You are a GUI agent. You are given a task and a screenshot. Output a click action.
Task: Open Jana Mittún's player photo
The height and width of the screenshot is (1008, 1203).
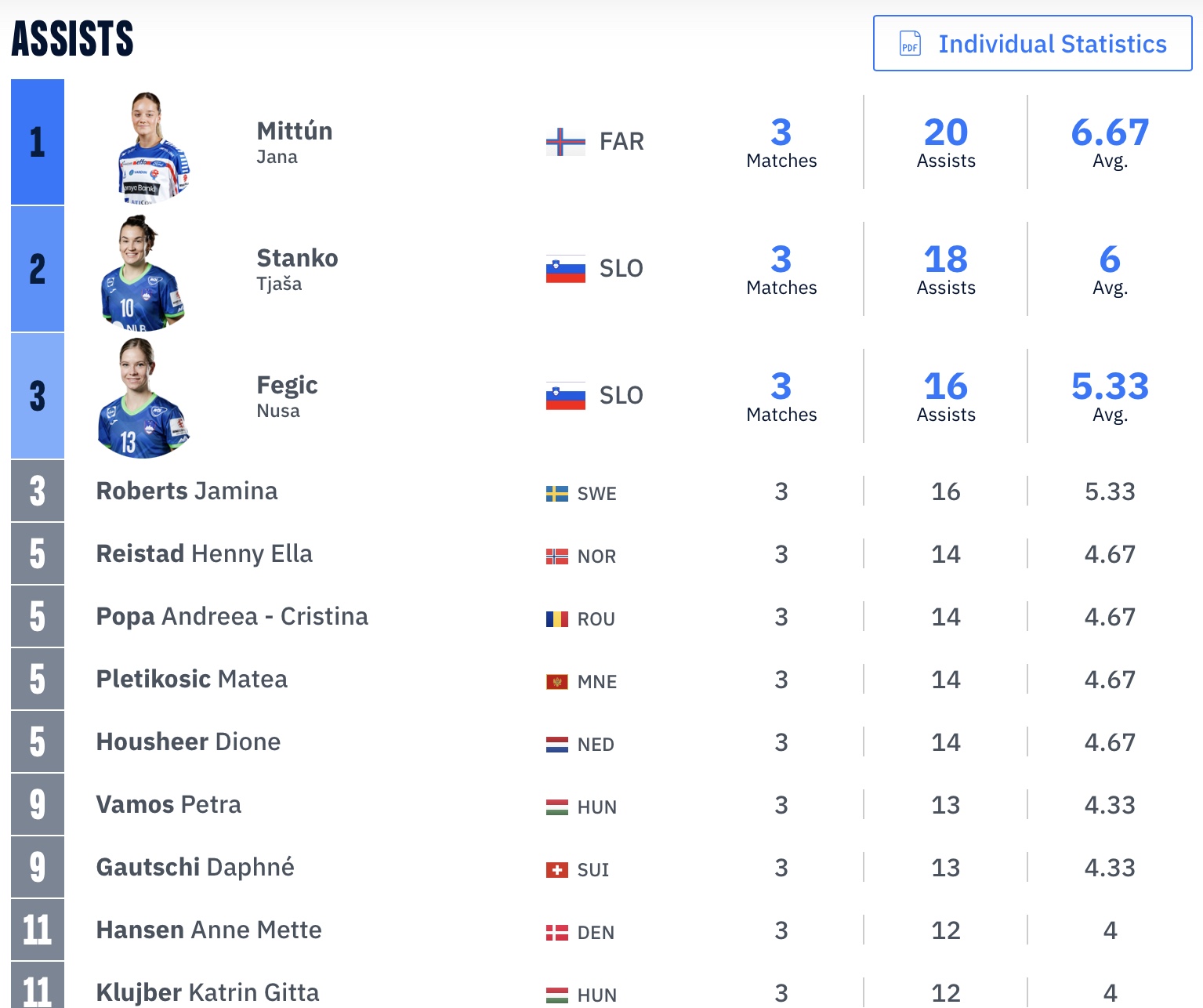click(x=152, y=147)
